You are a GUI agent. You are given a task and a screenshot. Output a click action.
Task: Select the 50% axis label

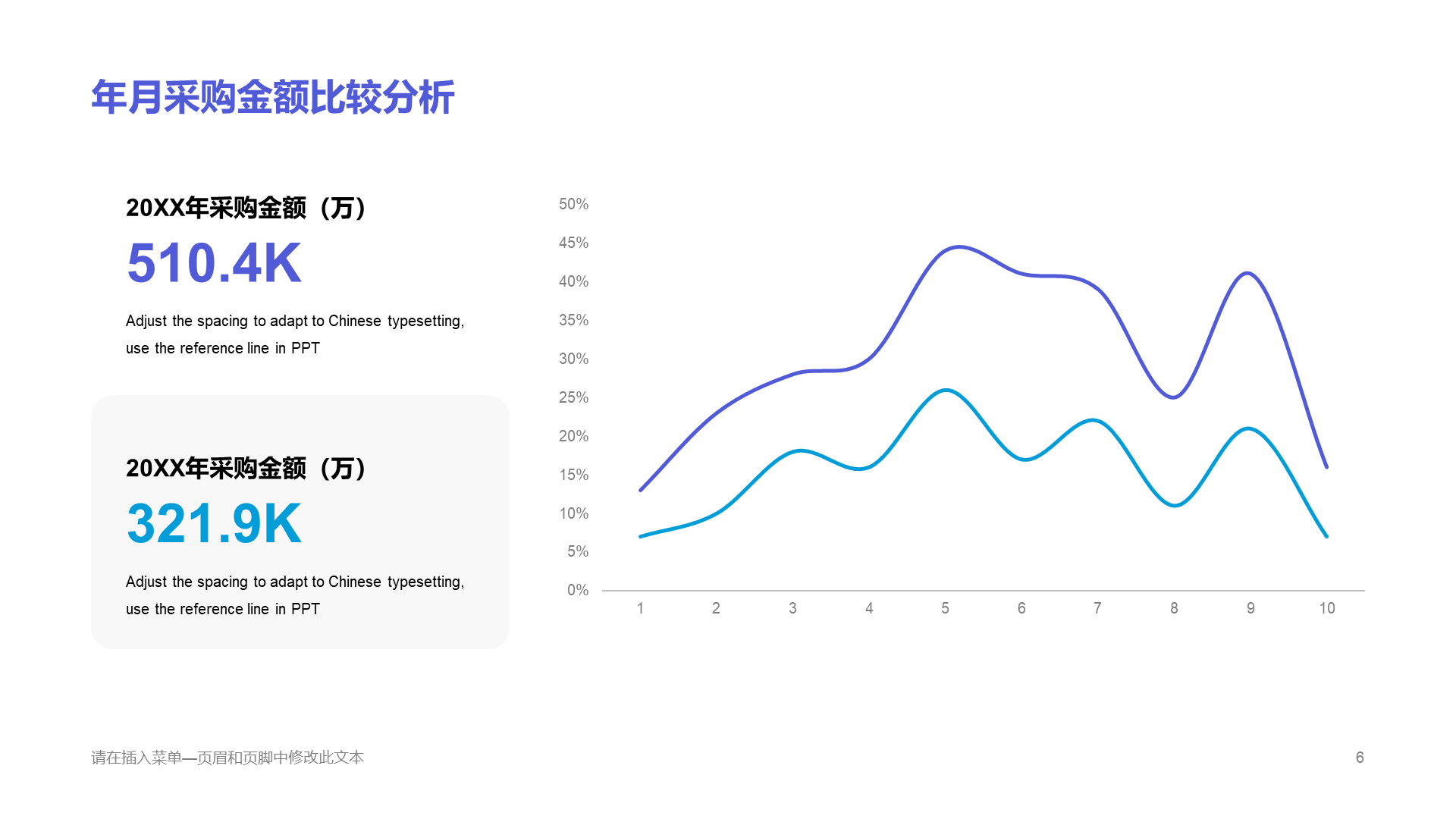point(573,204)
